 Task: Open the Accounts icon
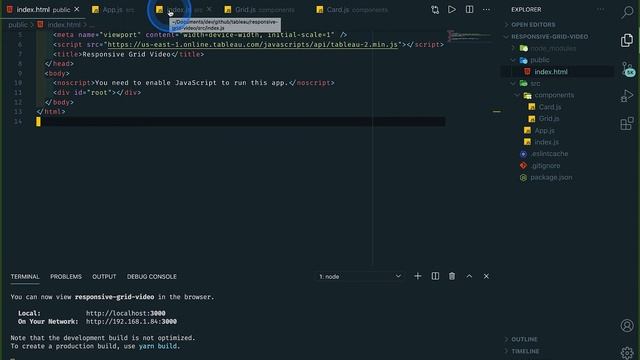627,325
